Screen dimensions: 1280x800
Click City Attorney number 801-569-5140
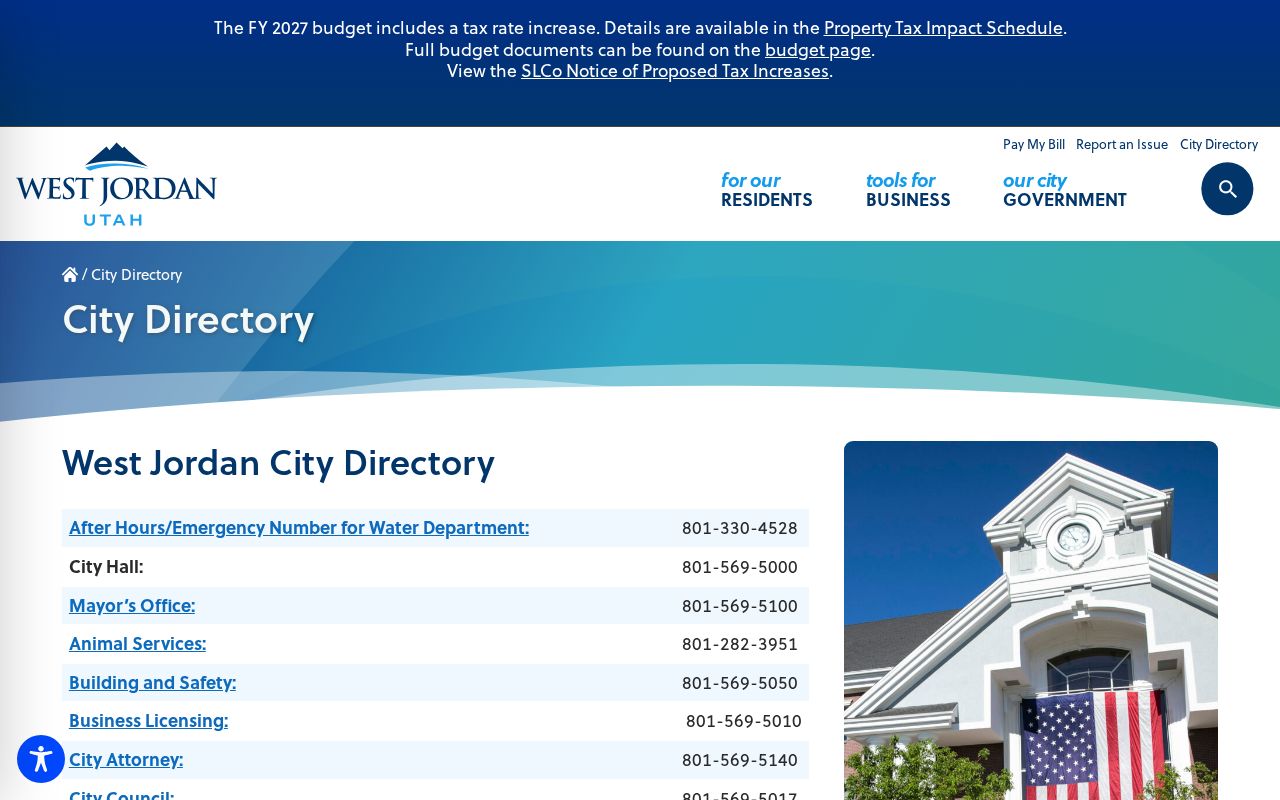pyautogui.click(x=740, y=760)
